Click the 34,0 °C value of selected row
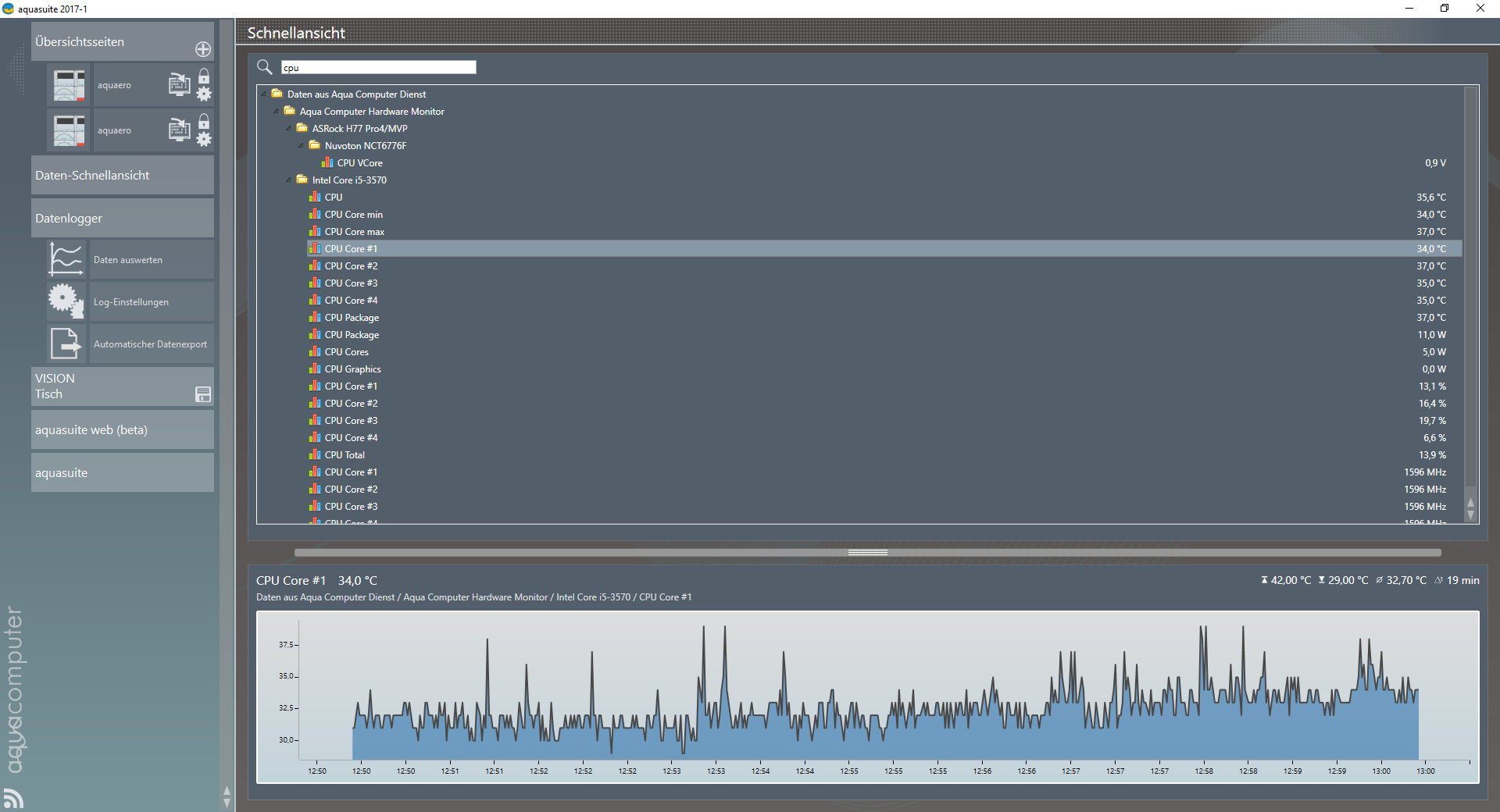Screen dimensions: 1500x812 point(1431,249)
